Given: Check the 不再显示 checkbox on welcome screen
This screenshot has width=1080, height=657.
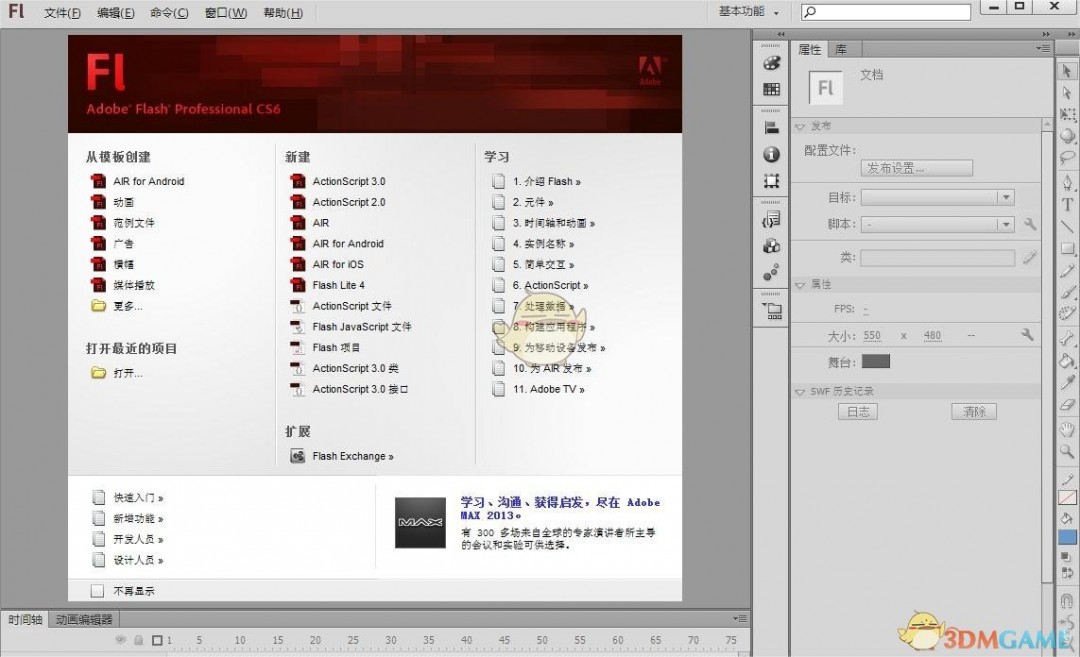Looking at the screenshot, I should (x=97, y=590).
